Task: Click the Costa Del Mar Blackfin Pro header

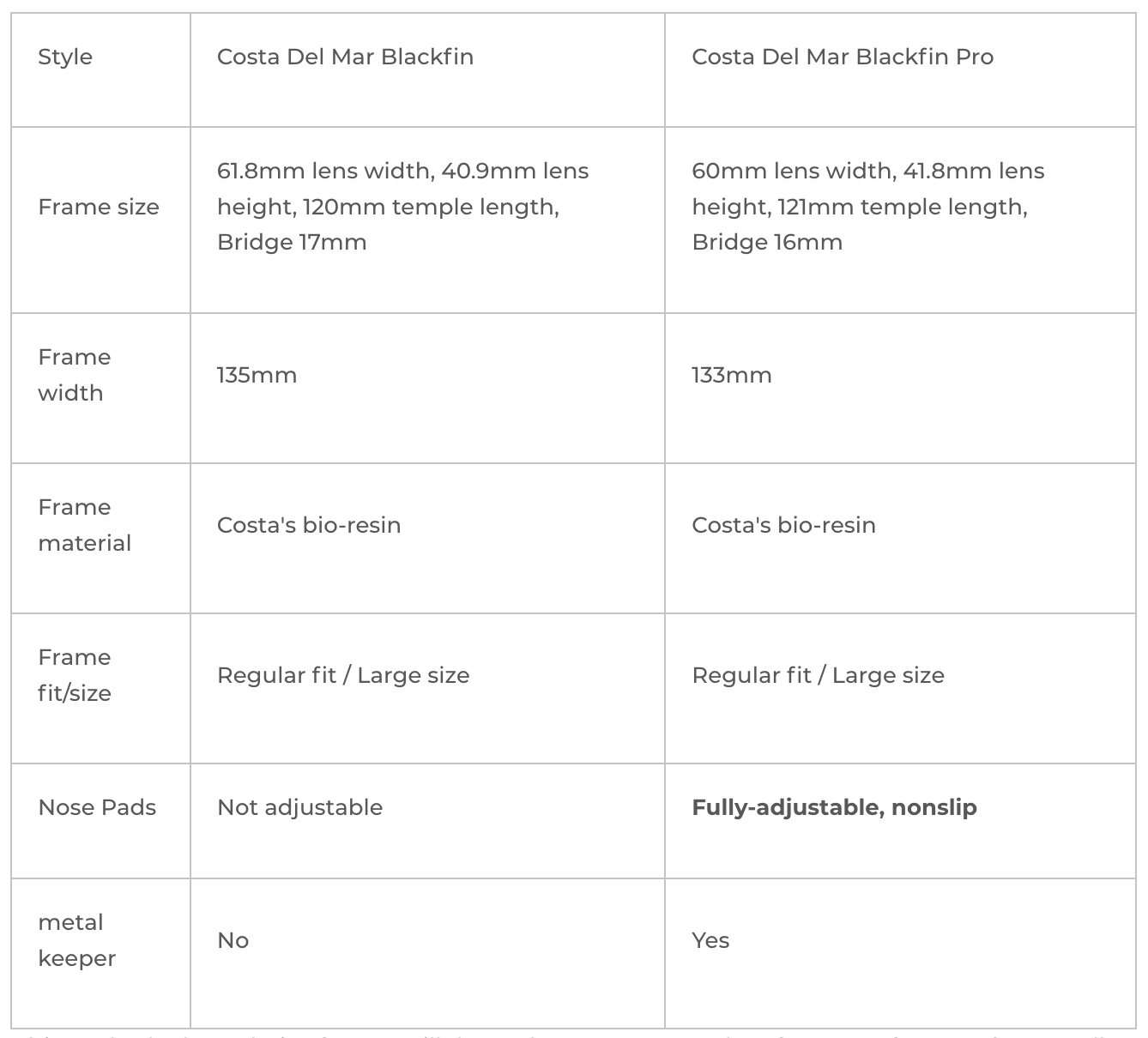Action: point(843,57)
